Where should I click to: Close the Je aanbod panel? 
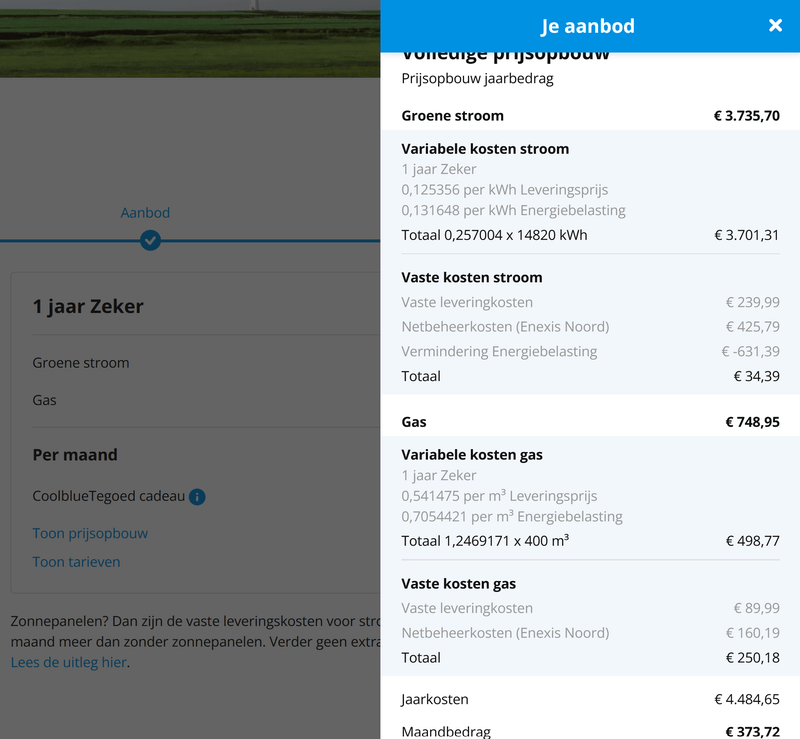(775, 26)
